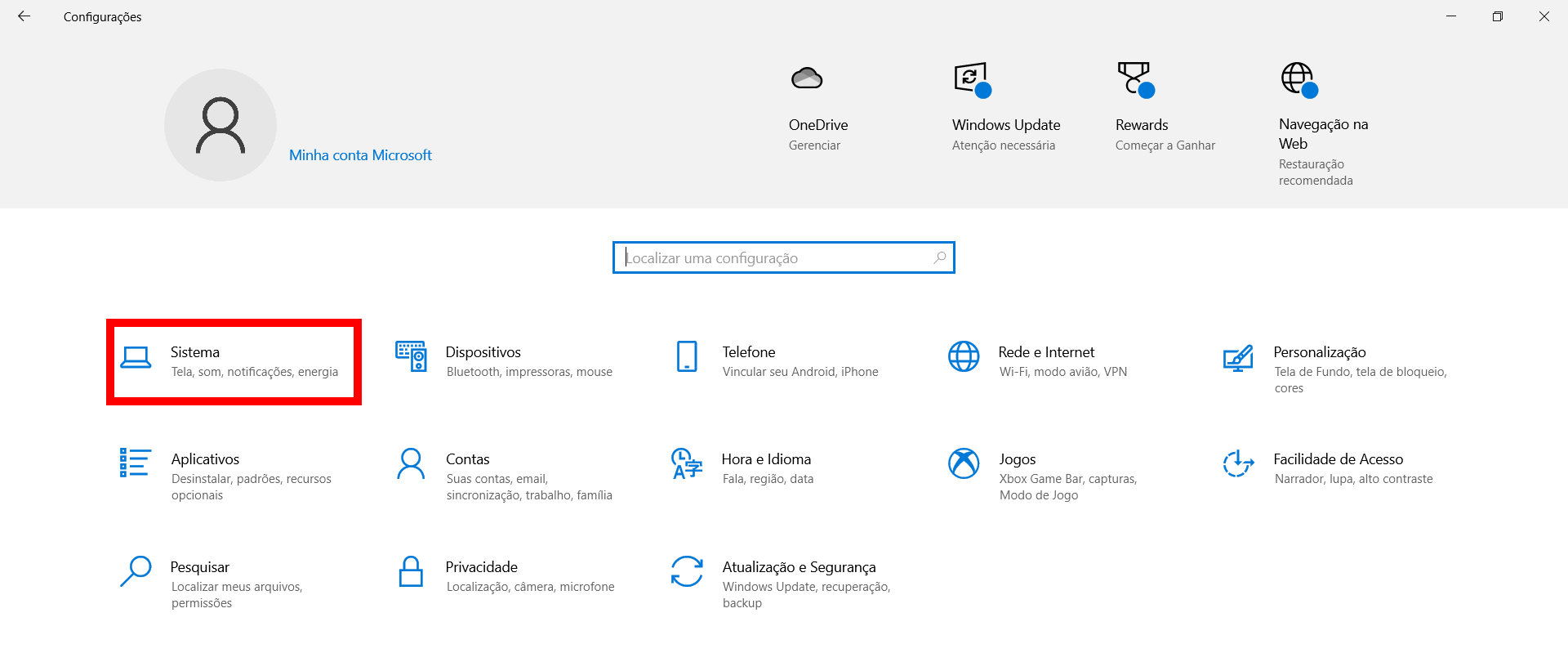Open Rewards Começar a Ganhar text

point(1165,145)
